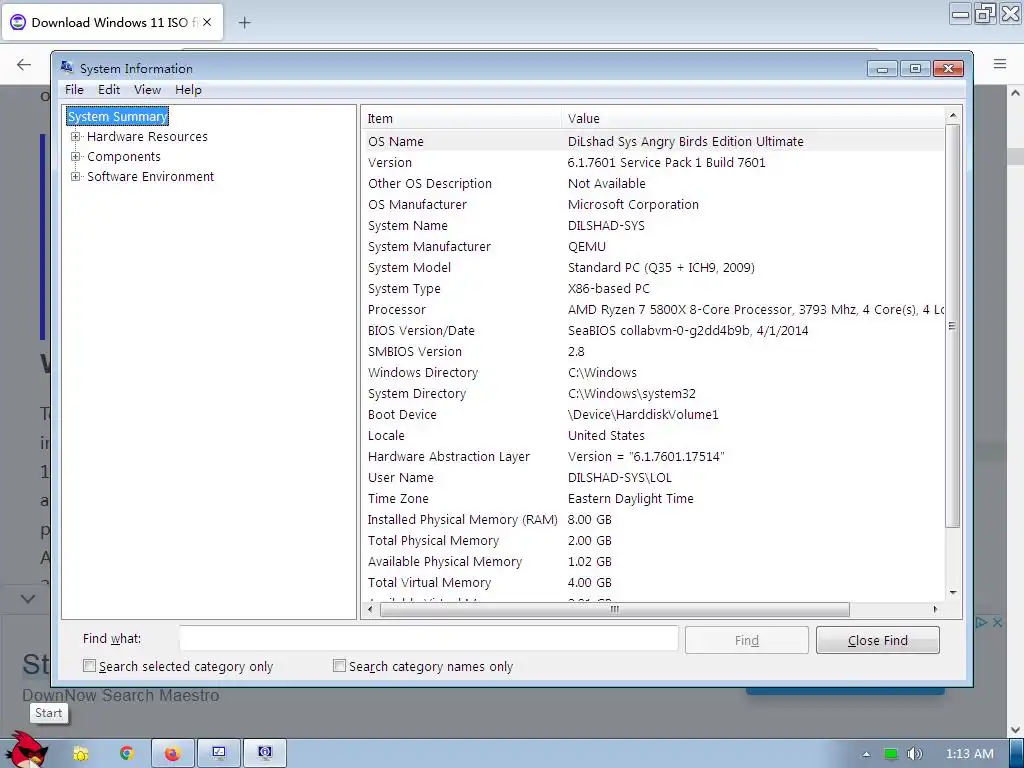1024x768 pixels.
Task: Launch Chrome from the taskbar
Action: click(x=127, y=754)
